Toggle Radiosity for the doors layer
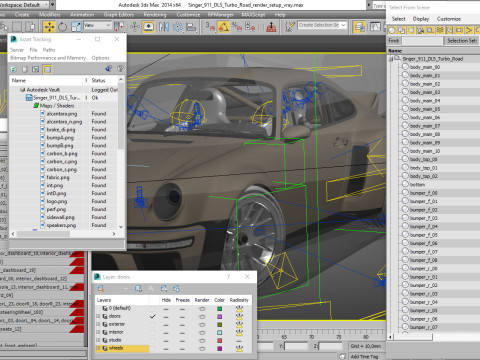This screenshot has width=480, height=360. click(x=239, y=316)
